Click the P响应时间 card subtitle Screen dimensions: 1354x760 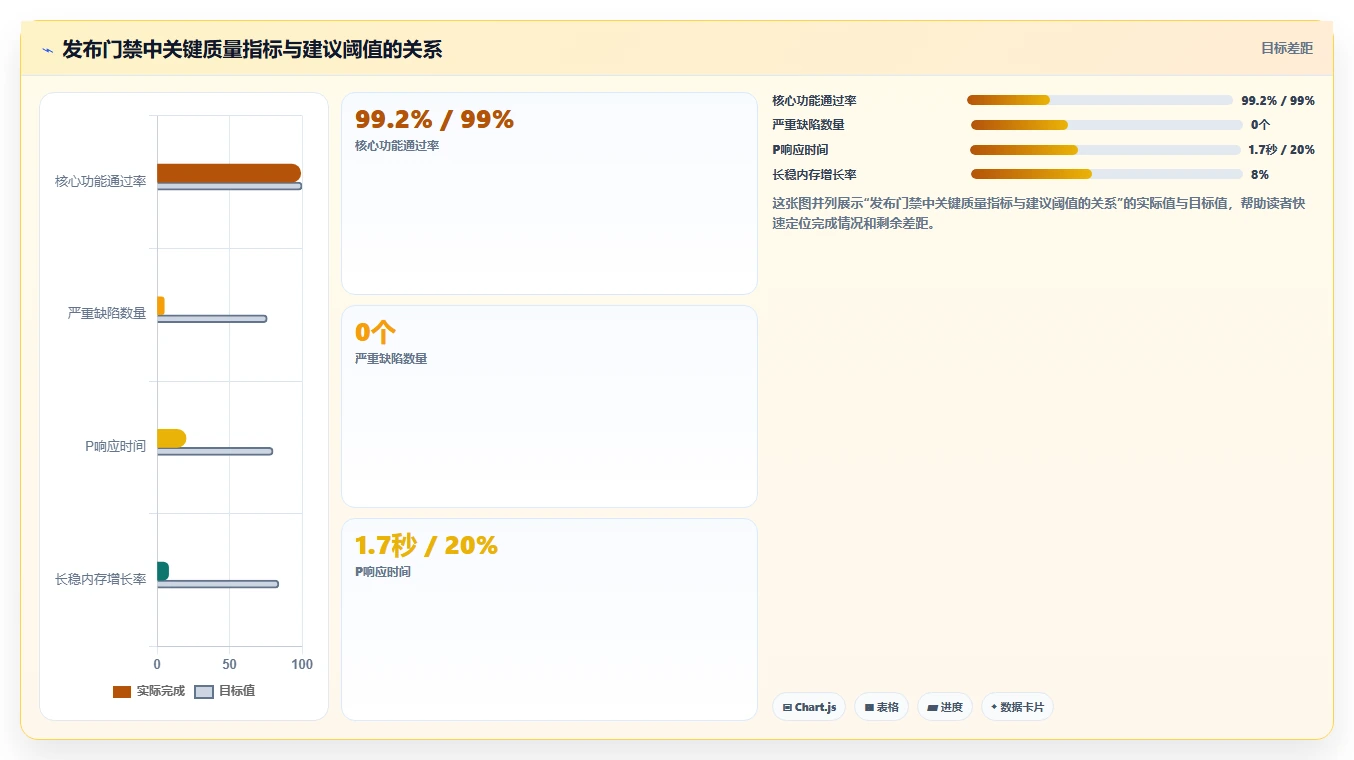pos(383,572)
